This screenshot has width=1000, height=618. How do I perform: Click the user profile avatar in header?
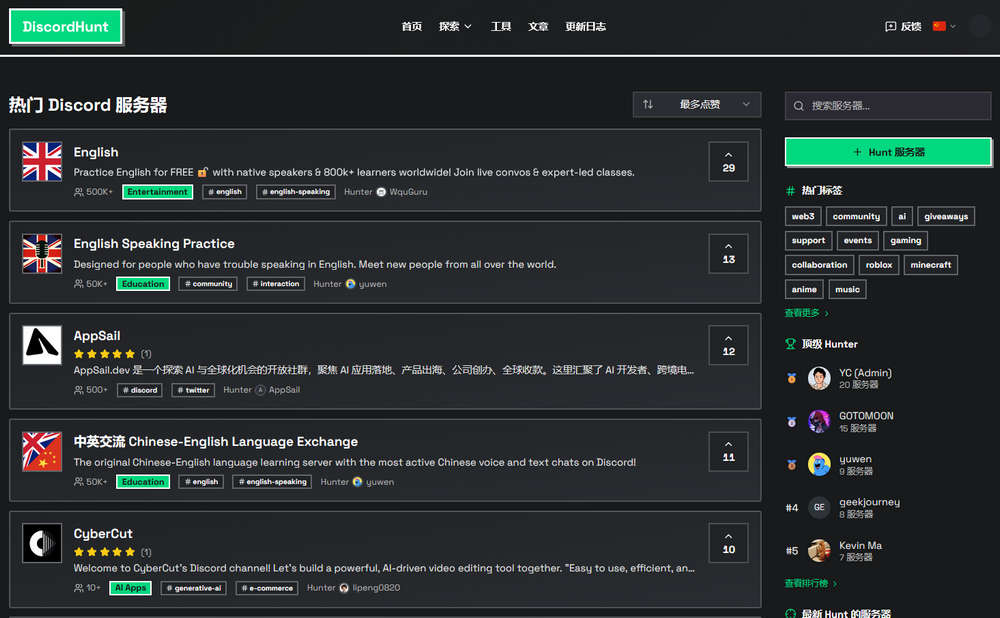pyautogui.click(x=979, y=26)
